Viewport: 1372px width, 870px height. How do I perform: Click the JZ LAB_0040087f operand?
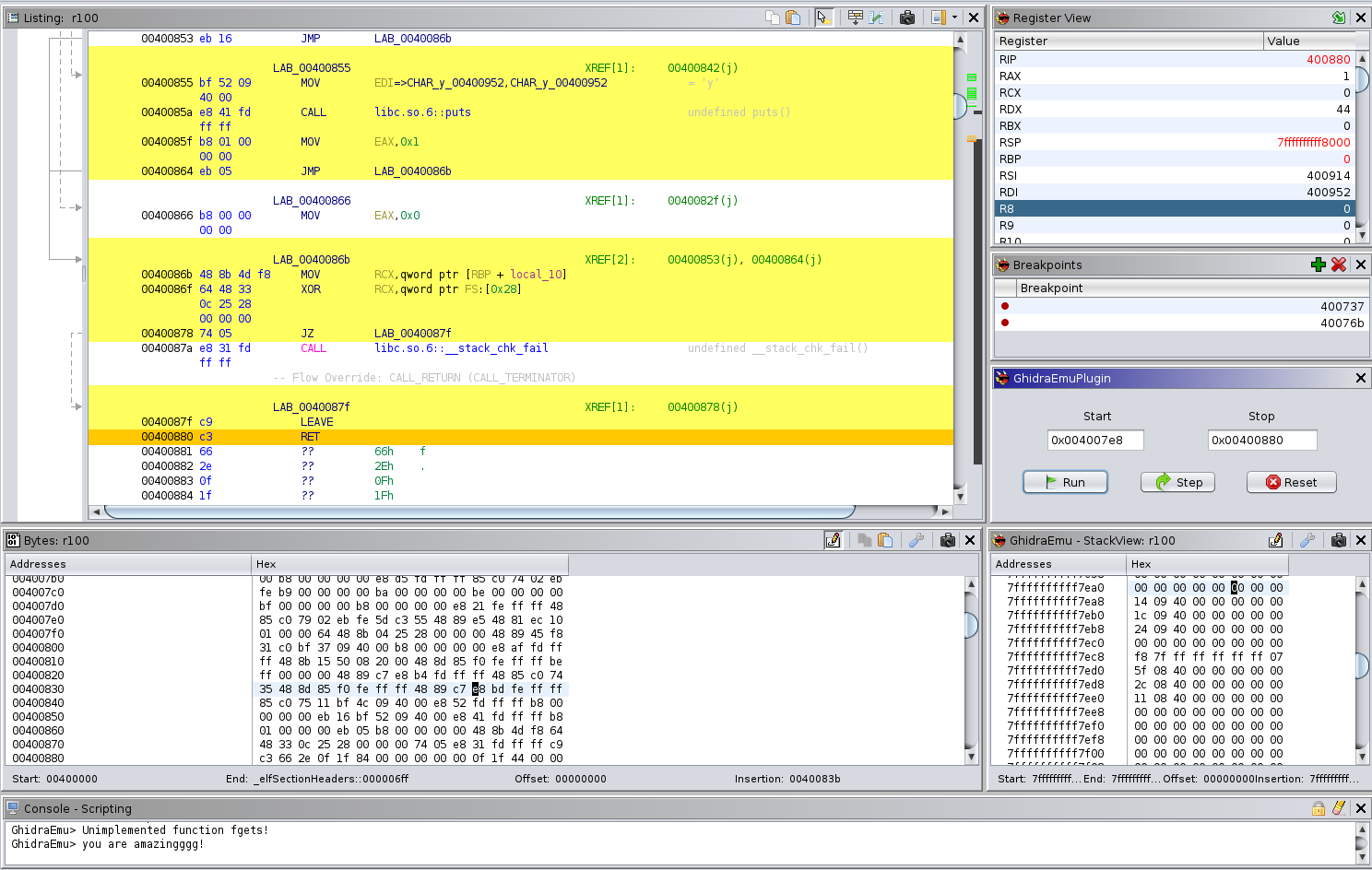(x=413, y=334)
